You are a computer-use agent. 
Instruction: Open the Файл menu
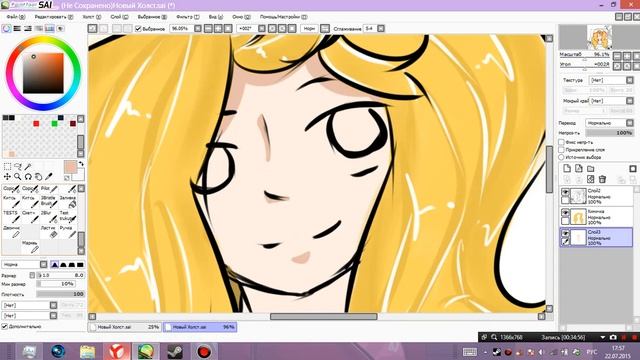coord(16,17)
